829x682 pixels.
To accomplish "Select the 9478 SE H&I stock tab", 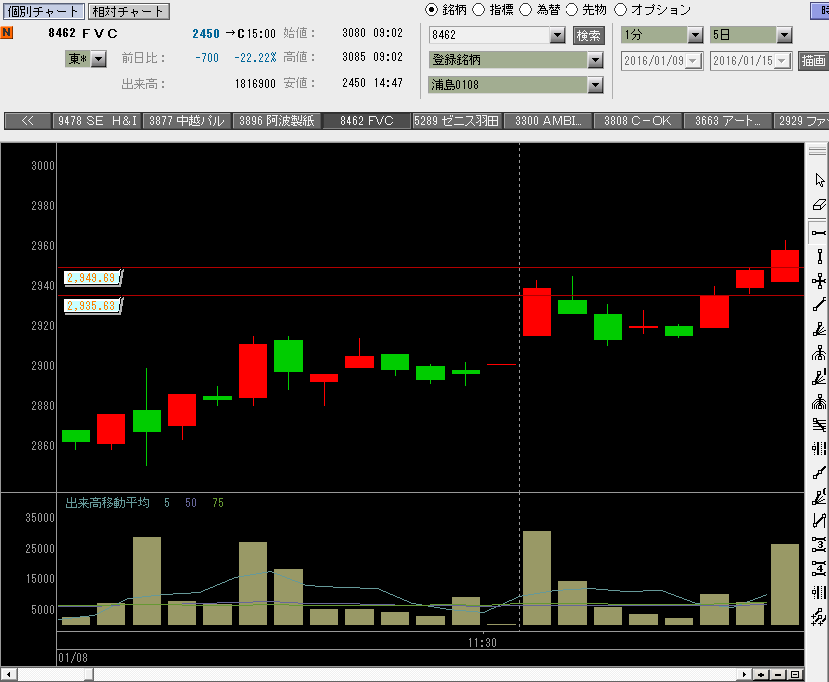I will [97, 121].
